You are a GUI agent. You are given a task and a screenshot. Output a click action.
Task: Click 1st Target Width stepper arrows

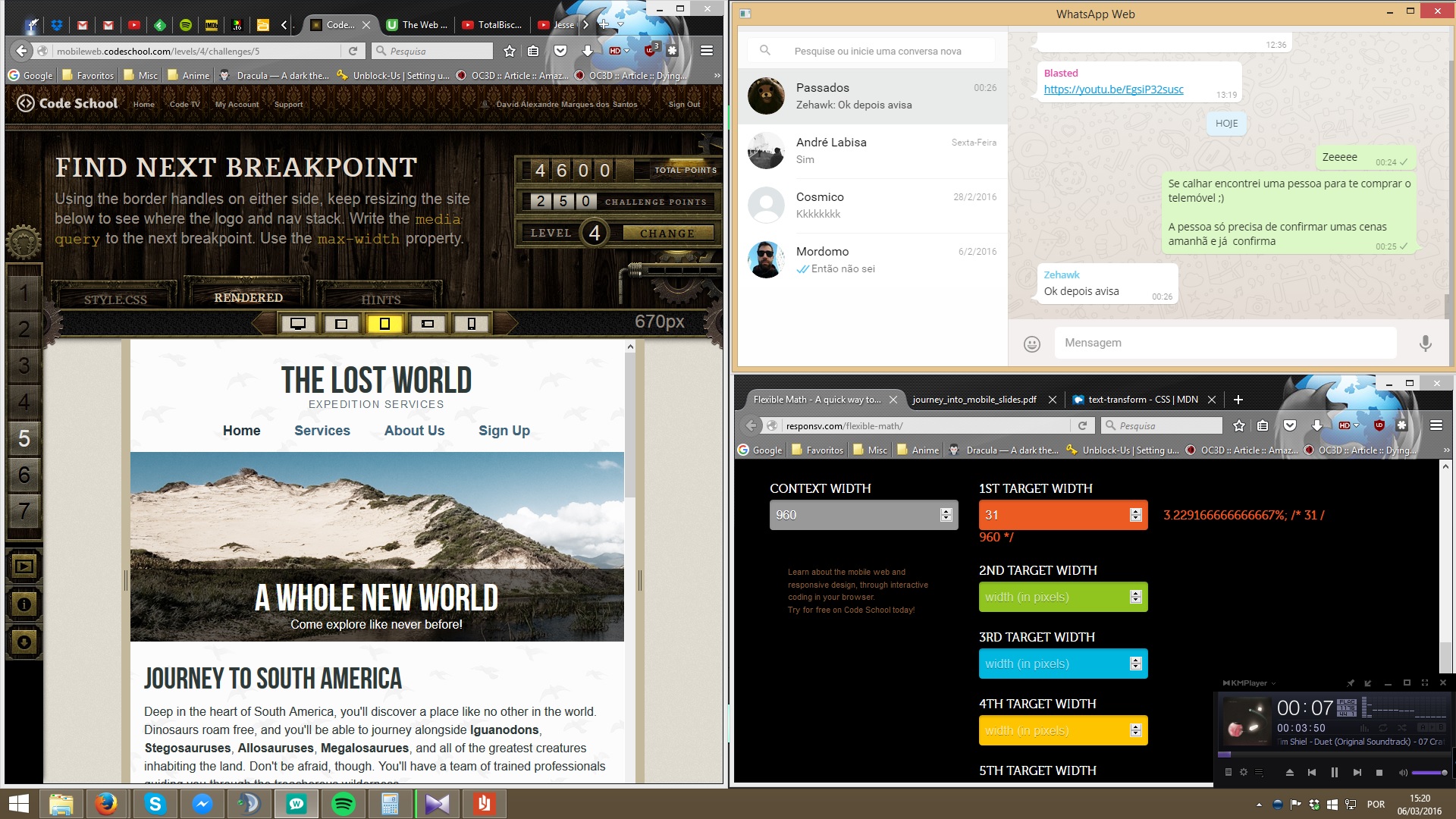coord(1135,515)
